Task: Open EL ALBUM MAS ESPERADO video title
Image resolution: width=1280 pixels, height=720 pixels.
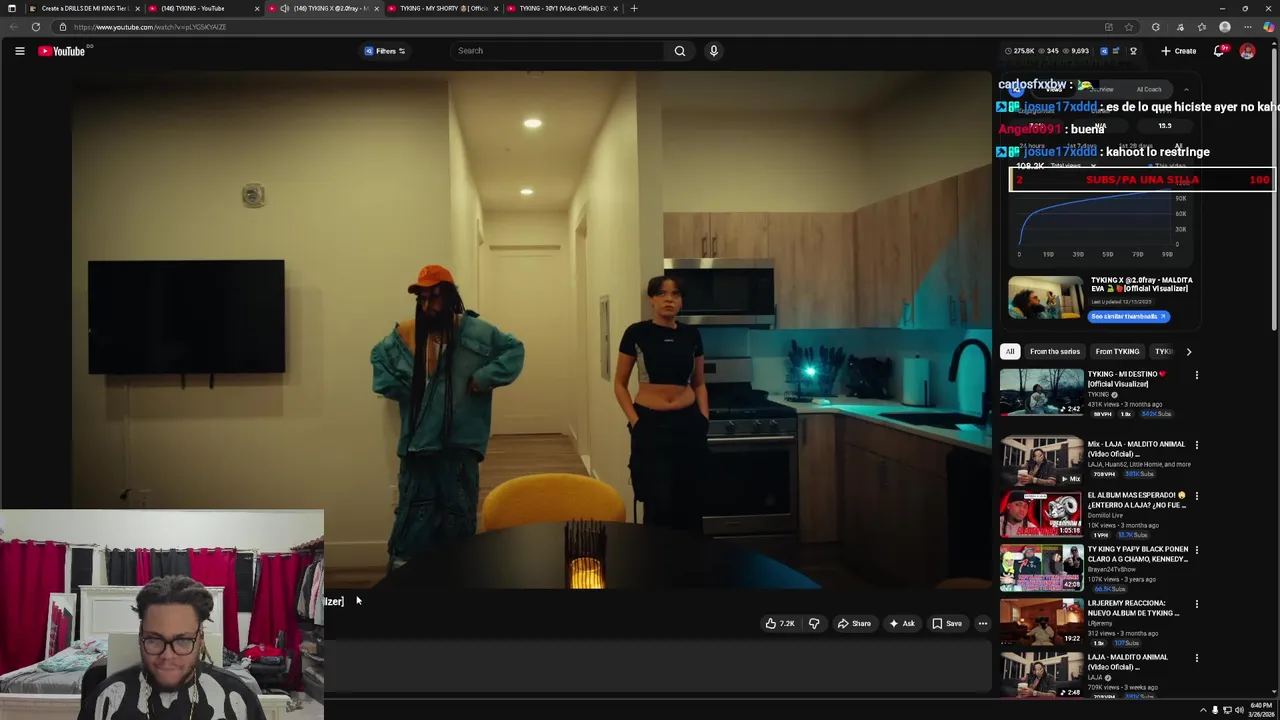Action: click(x=1136, y=500)
